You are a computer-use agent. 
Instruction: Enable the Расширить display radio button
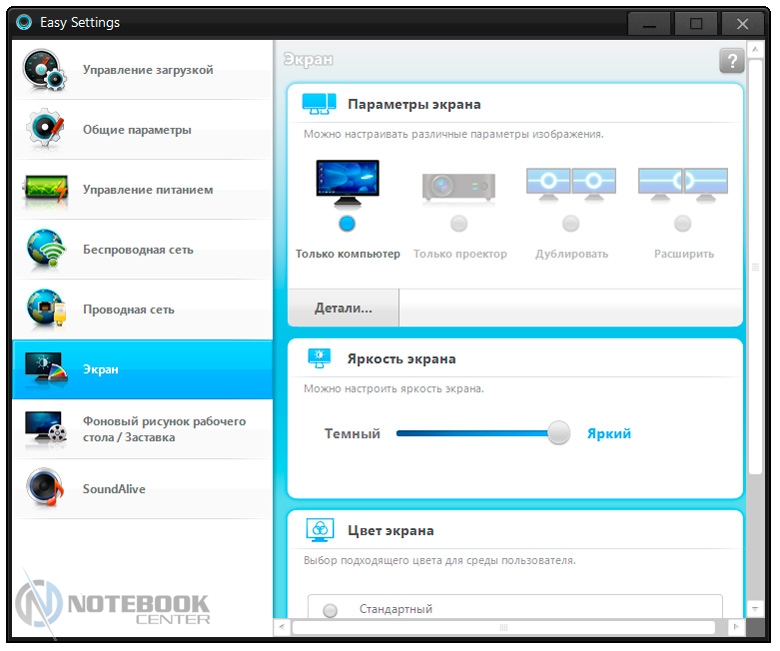coord(683,223)
